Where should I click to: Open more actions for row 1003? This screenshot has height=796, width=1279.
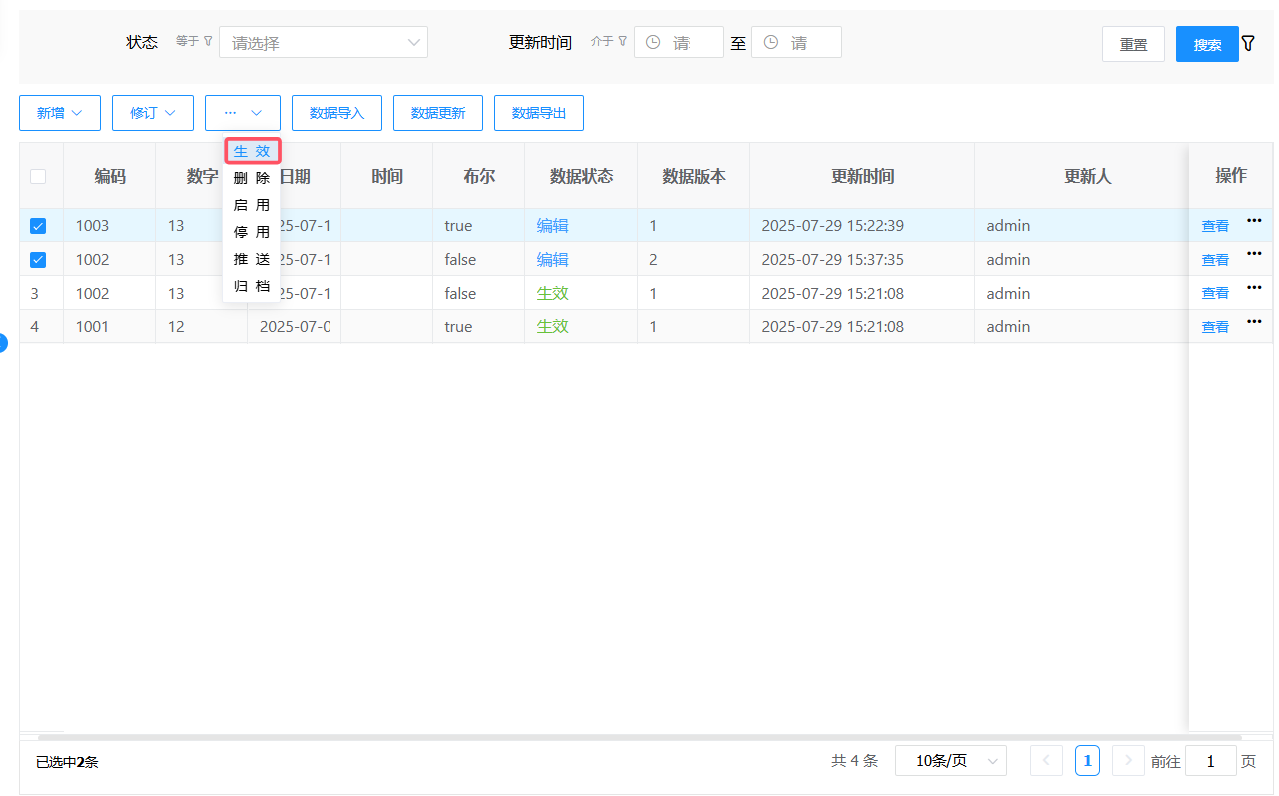pos(1254,220)
